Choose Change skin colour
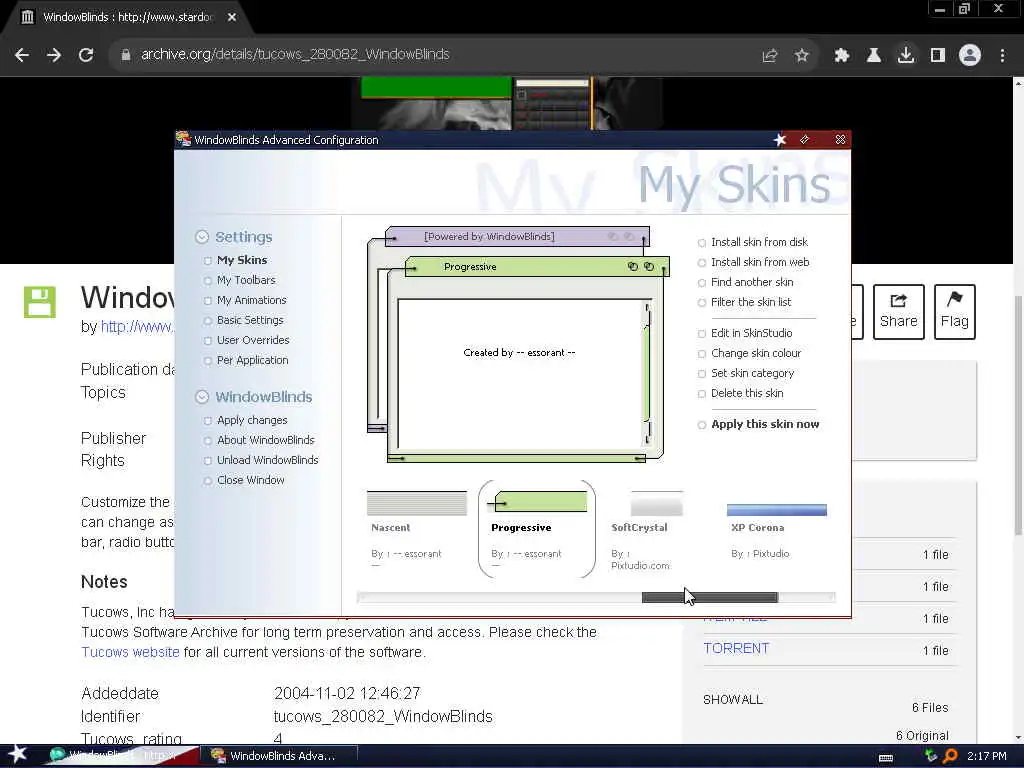1024x768 pixels. [756, 353]
